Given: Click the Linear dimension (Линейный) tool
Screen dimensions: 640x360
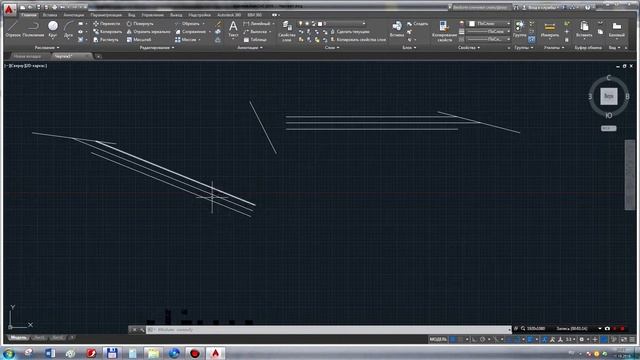Looking at the screenshot, I should point(257,24).
